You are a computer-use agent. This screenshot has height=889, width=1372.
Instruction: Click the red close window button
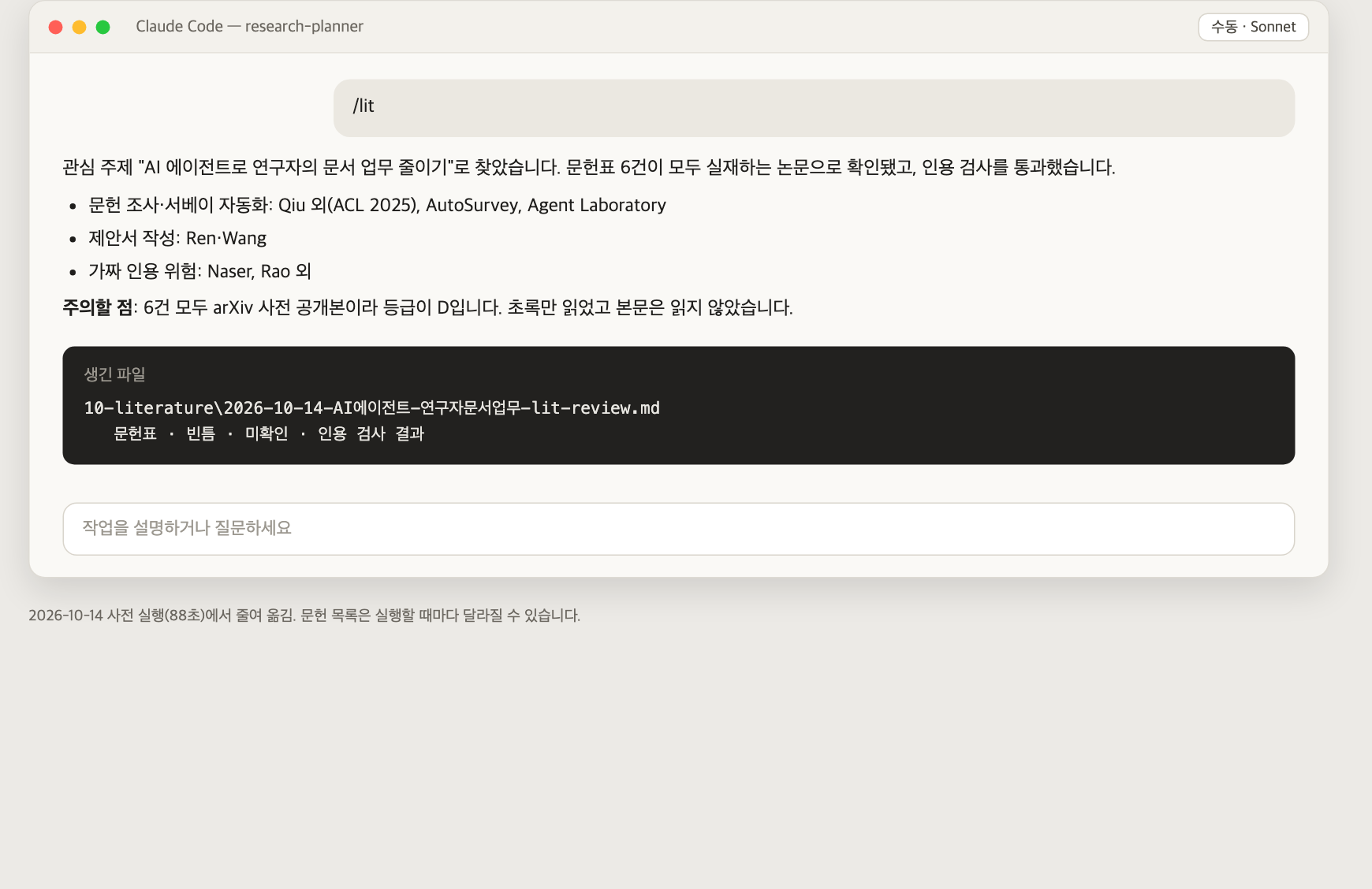tap(55, 27)
